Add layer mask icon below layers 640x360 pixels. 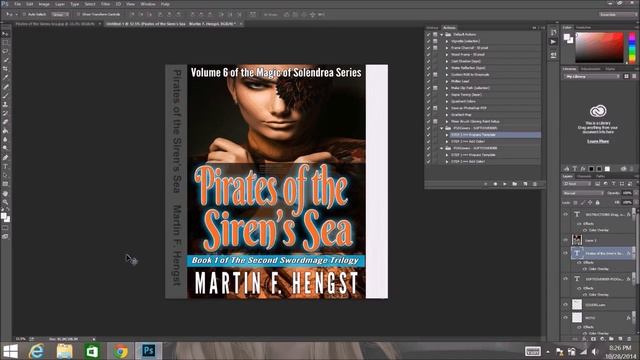pos(593,339)
